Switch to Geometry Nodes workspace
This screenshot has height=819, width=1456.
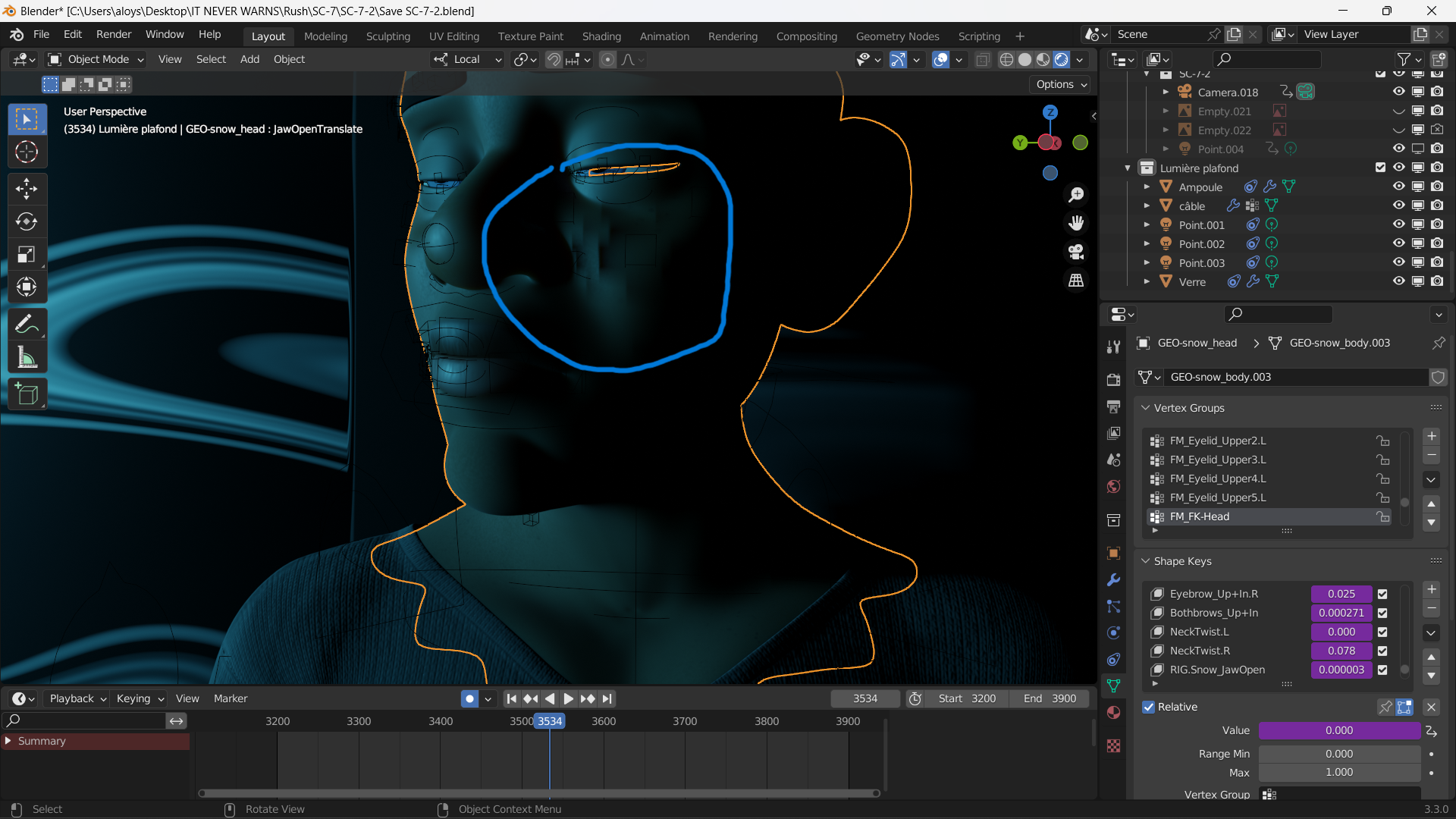coord(897,36)
